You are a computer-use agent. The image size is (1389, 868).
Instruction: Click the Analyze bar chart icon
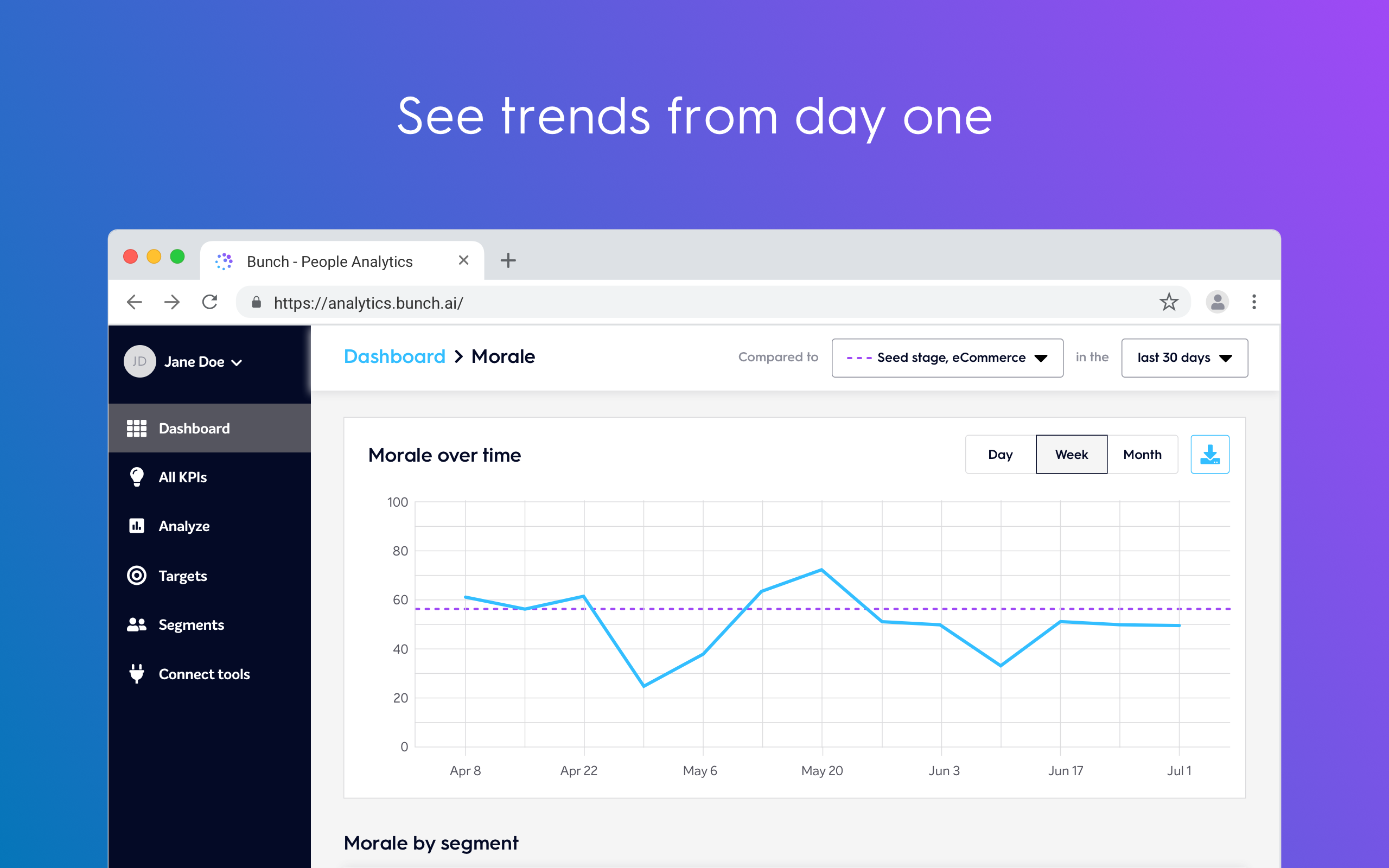click(x=137, y=526)
